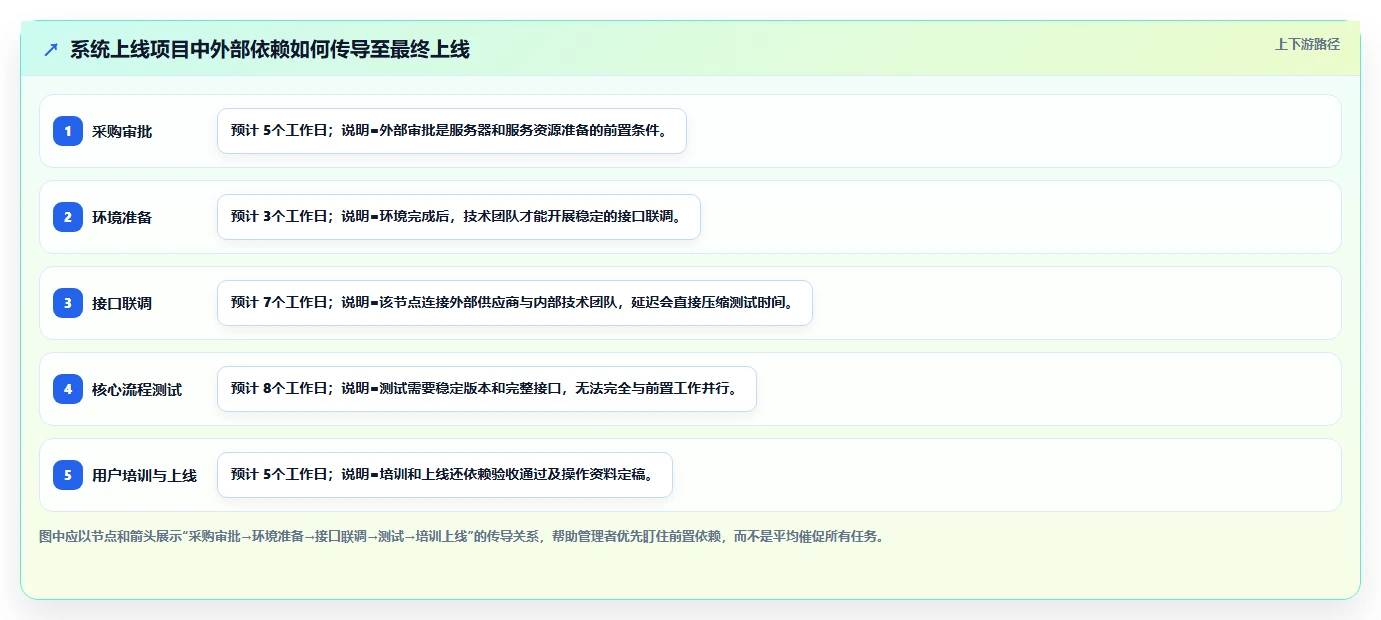Click the 环境准备 step label

[x=122, y=217]
